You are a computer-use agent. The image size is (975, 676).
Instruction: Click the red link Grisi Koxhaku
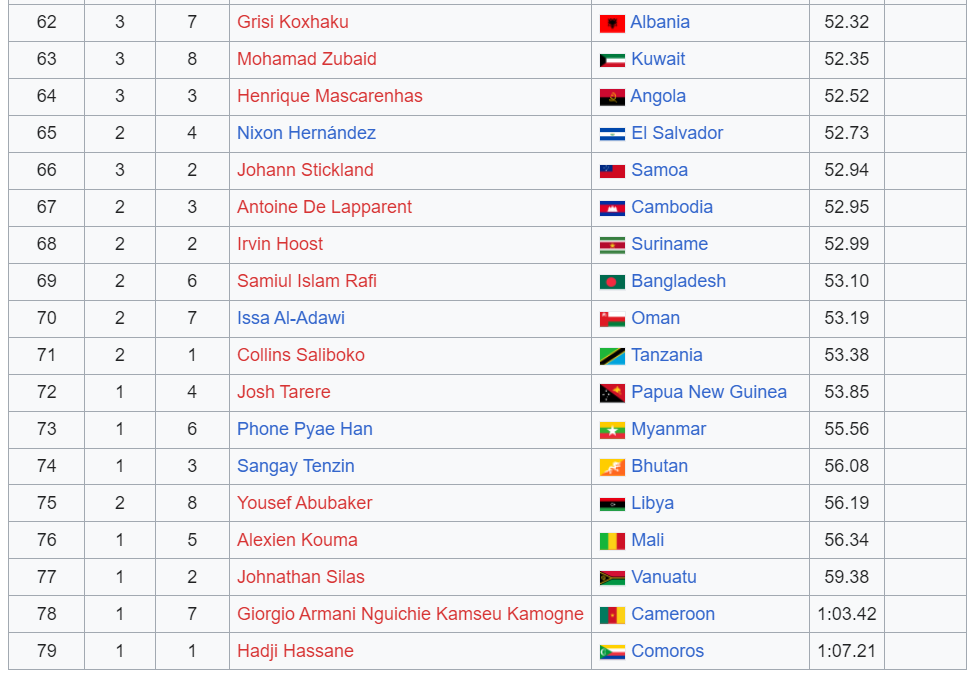[x=292, y=22]
